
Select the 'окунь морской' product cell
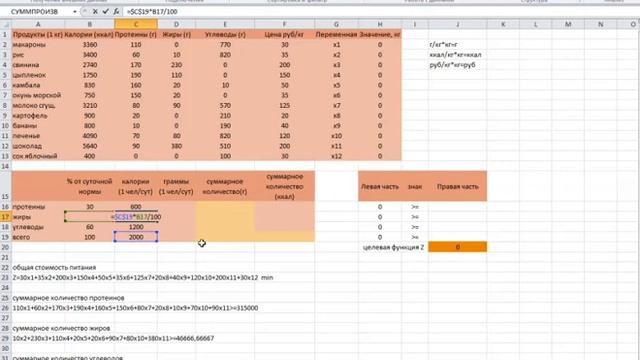tap(38, 95)
